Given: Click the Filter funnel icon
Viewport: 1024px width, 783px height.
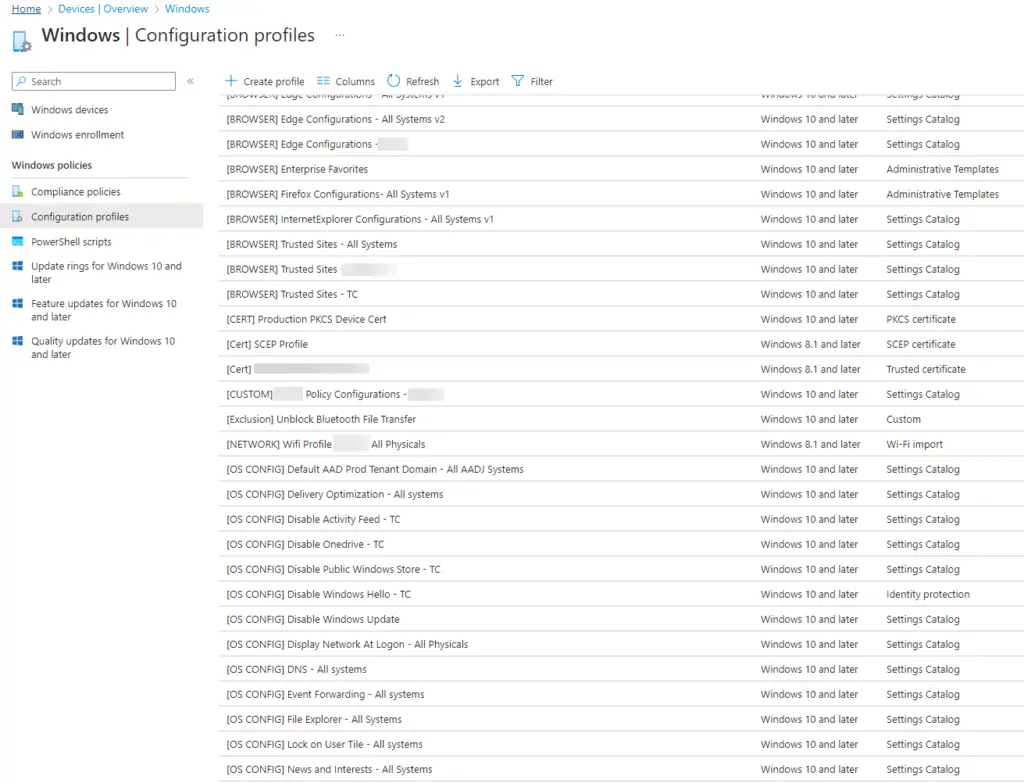Looking at the screenshot, I should click(518, 81).
